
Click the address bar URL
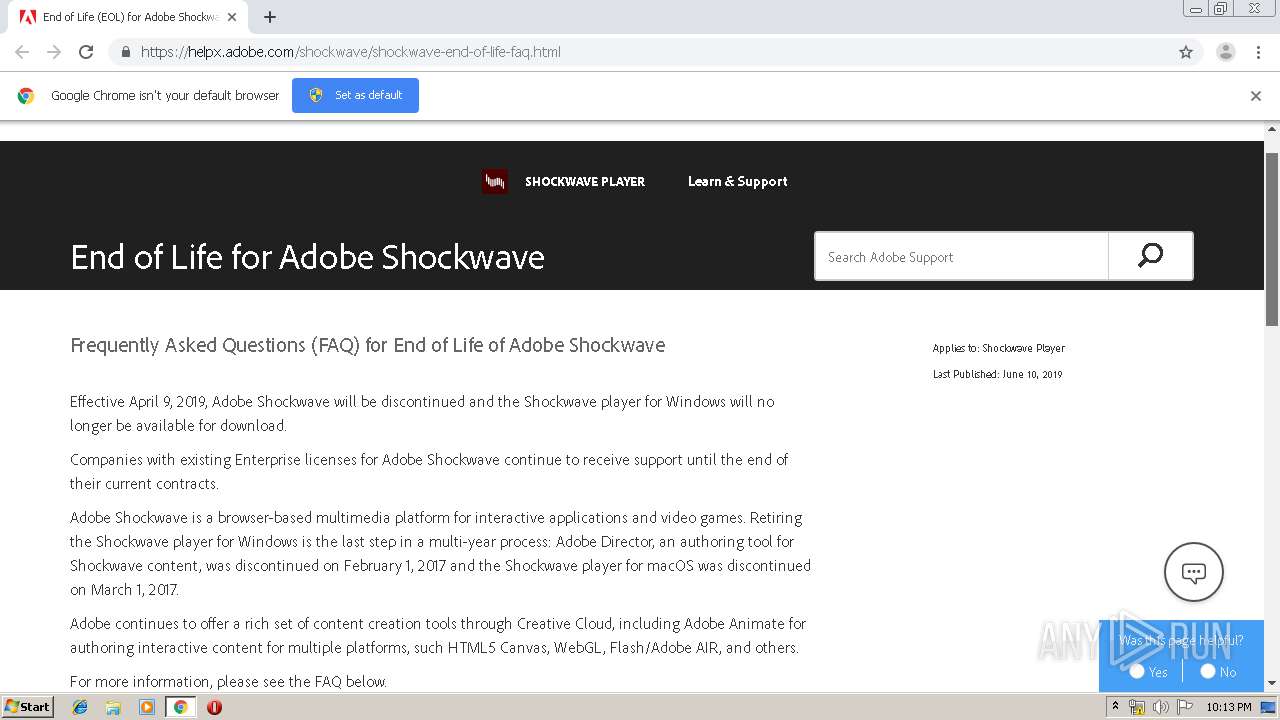click(351, 52)
